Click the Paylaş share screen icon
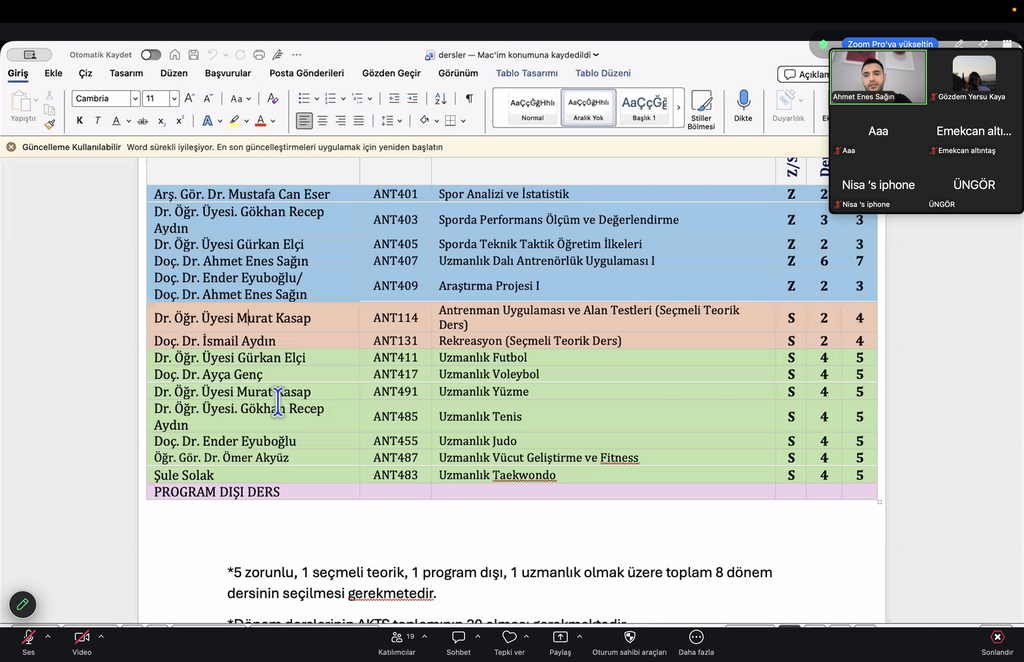 click(x=560, y=642)
